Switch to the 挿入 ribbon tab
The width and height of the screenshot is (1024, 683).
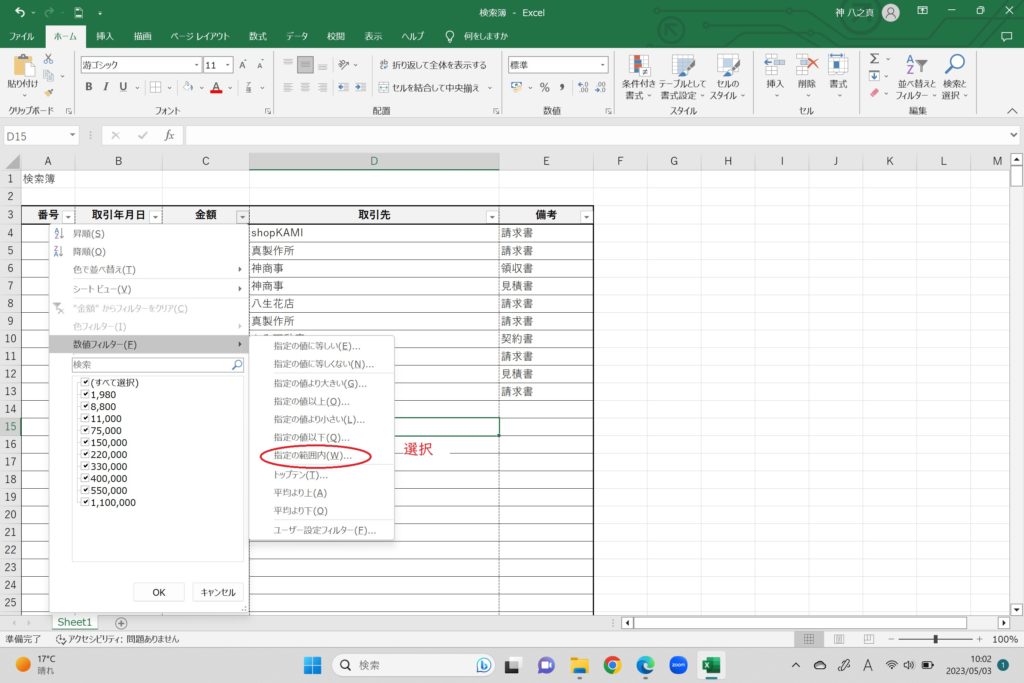tap(104, 36)
